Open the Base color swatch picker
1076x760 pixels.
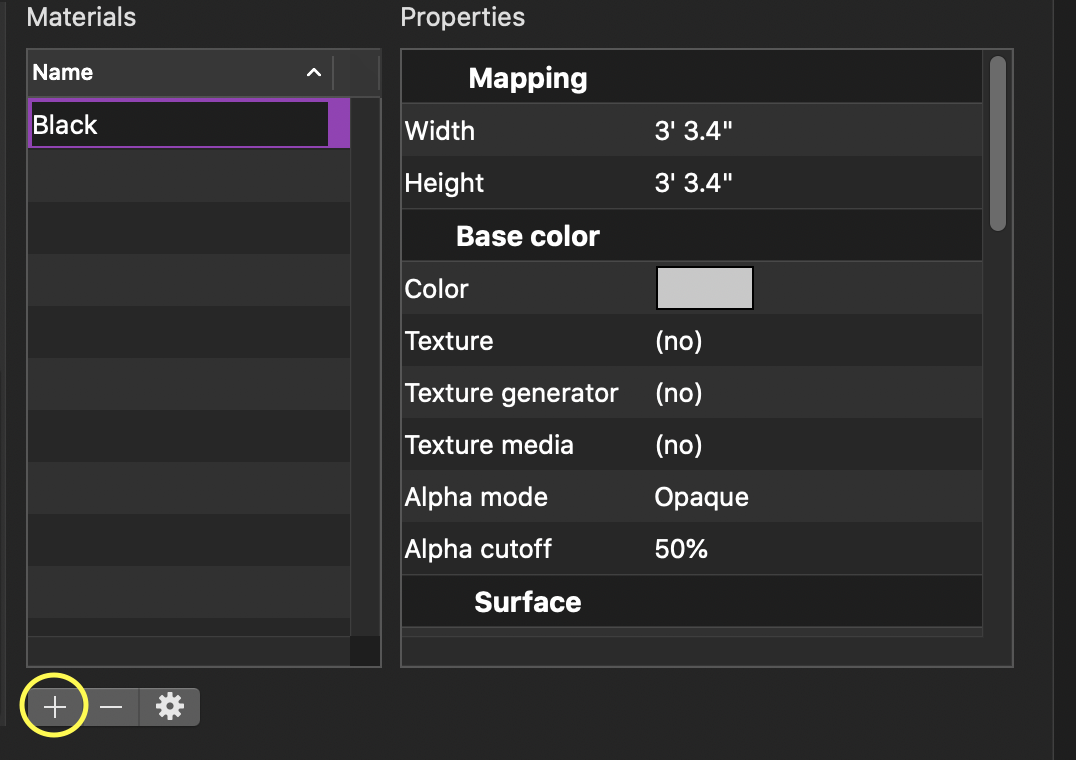pyautogui.click(x=705, y=288)
